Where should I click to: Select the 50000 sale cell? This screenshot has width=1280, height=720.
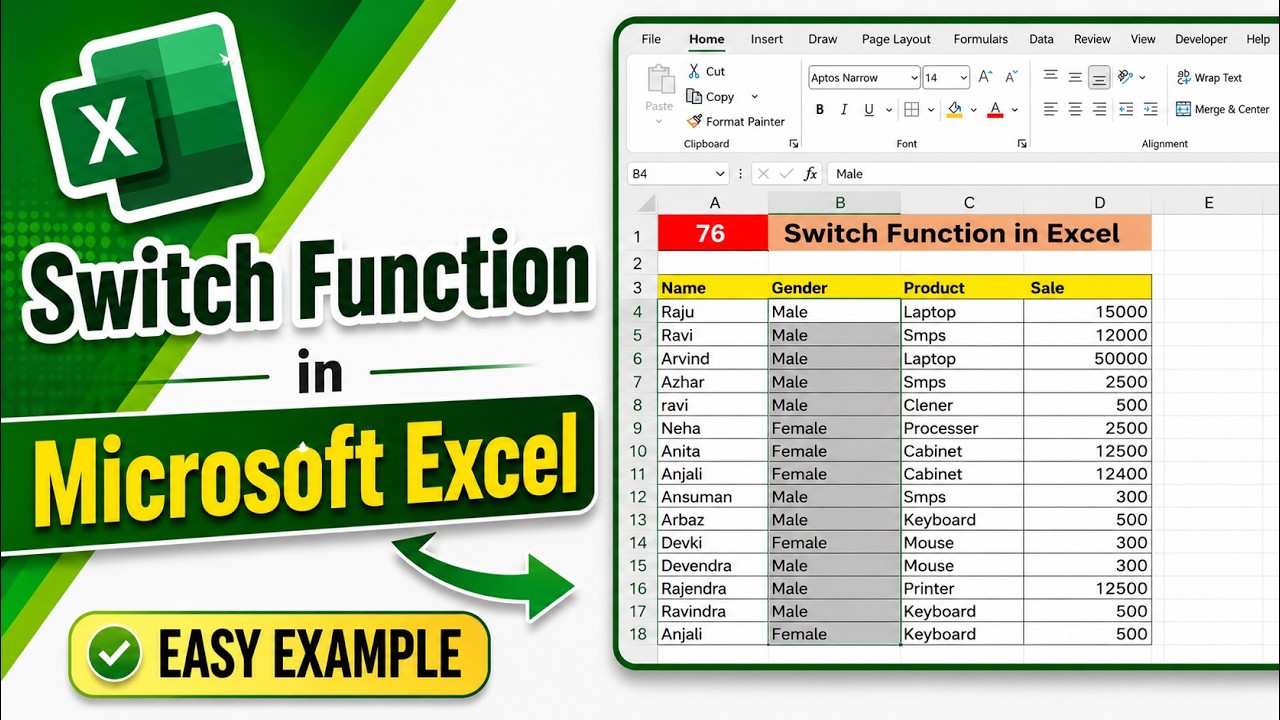click(x=1088, y=358)
